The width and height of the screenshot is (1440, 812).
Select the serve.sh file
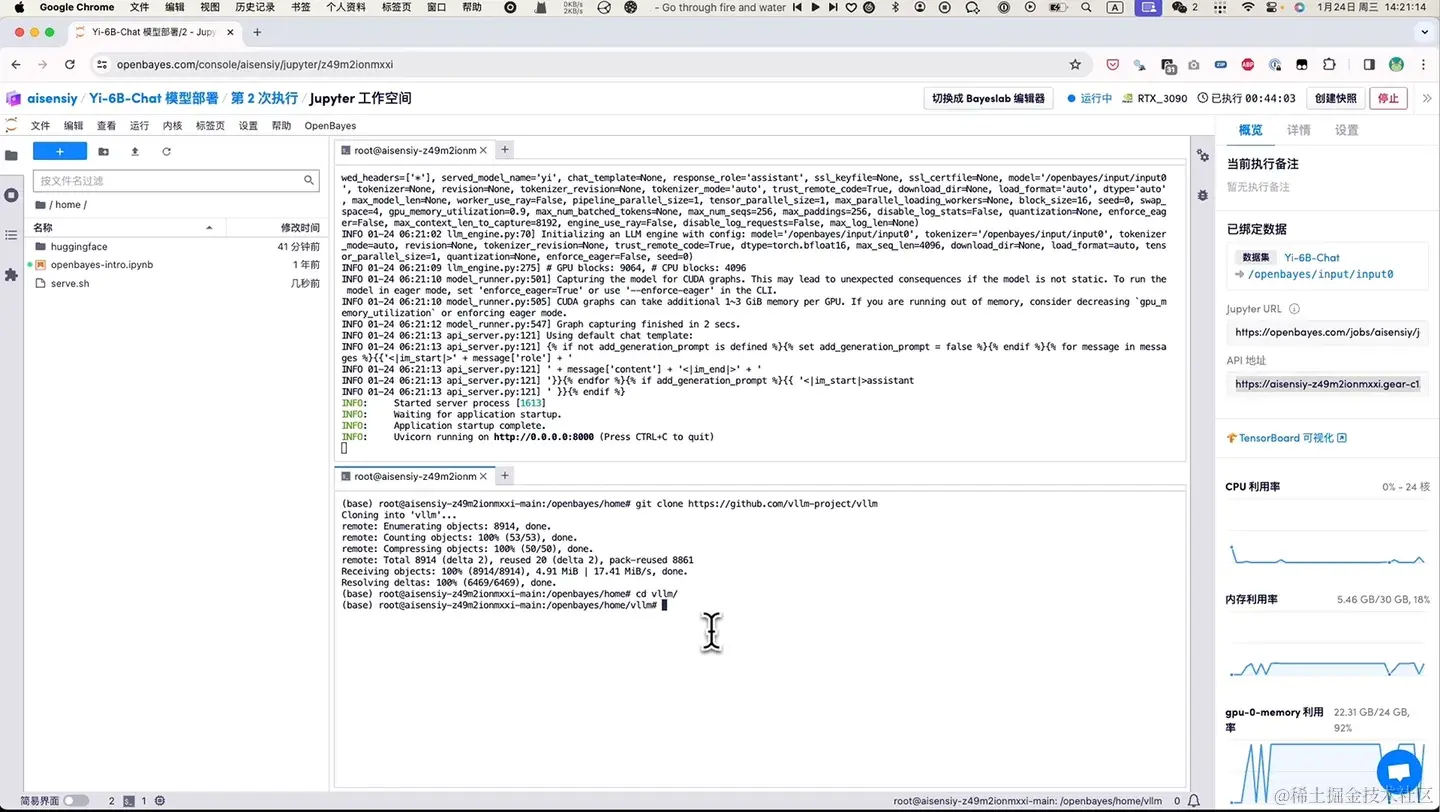(70, 283)
